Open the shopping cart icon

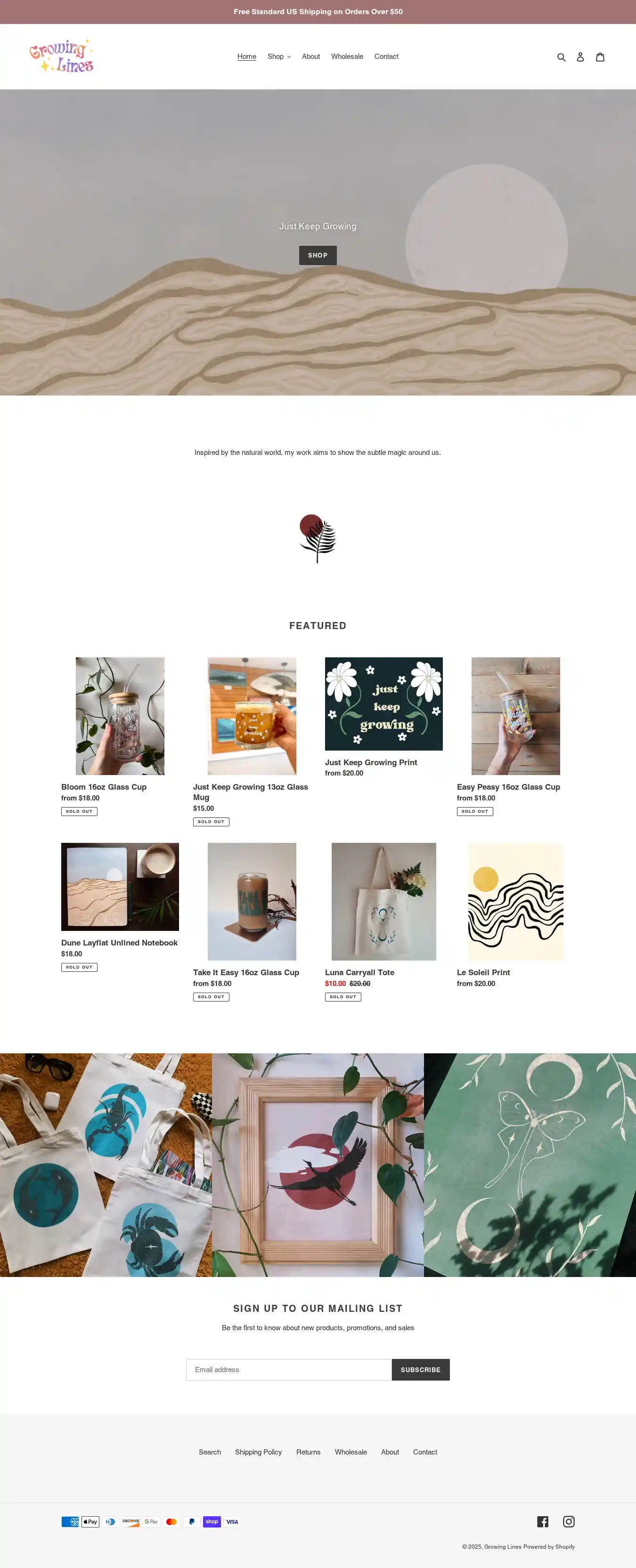600,57
